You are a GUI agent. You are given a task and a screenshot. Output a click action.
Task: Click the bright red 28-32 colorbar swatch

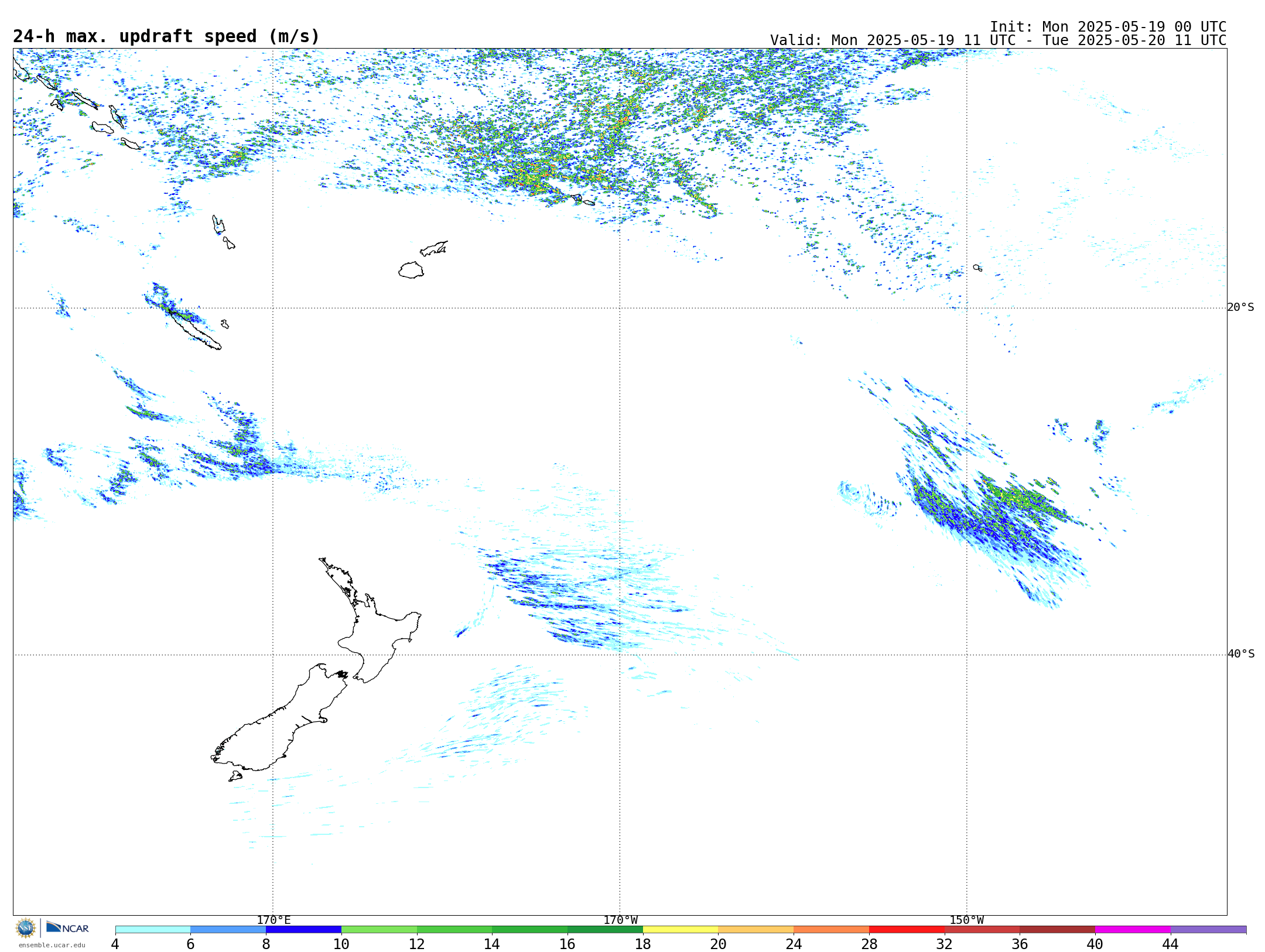point(907,929)
